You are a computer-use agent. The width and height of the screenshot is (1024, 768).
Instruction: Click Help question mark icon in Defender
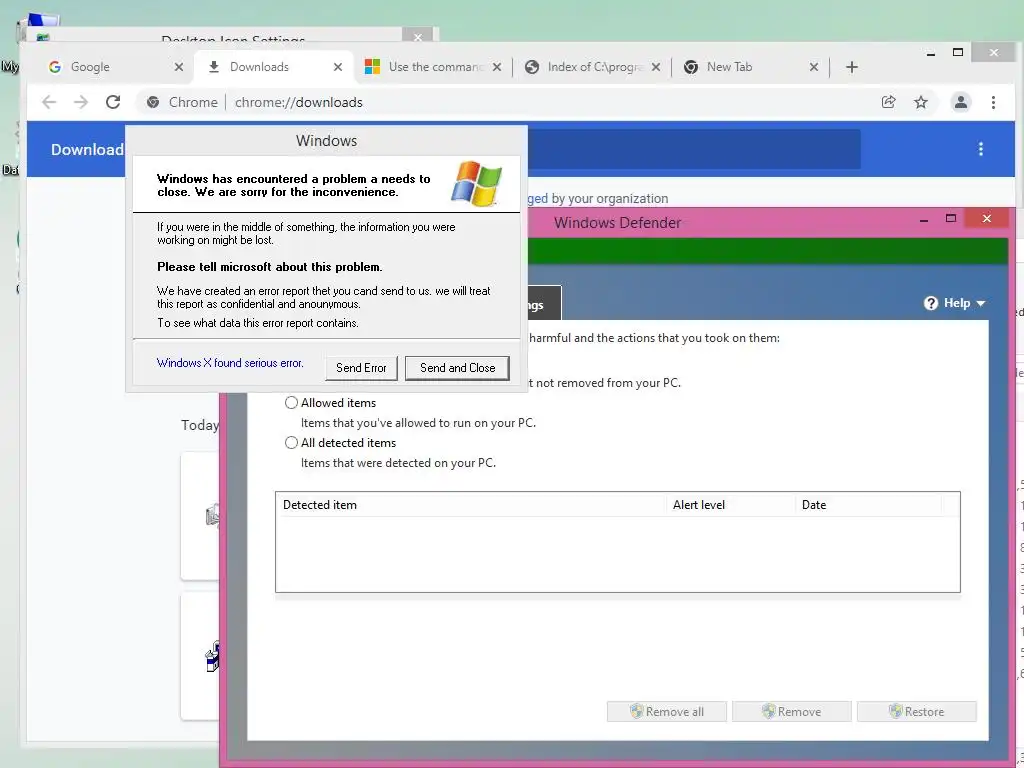931,303
